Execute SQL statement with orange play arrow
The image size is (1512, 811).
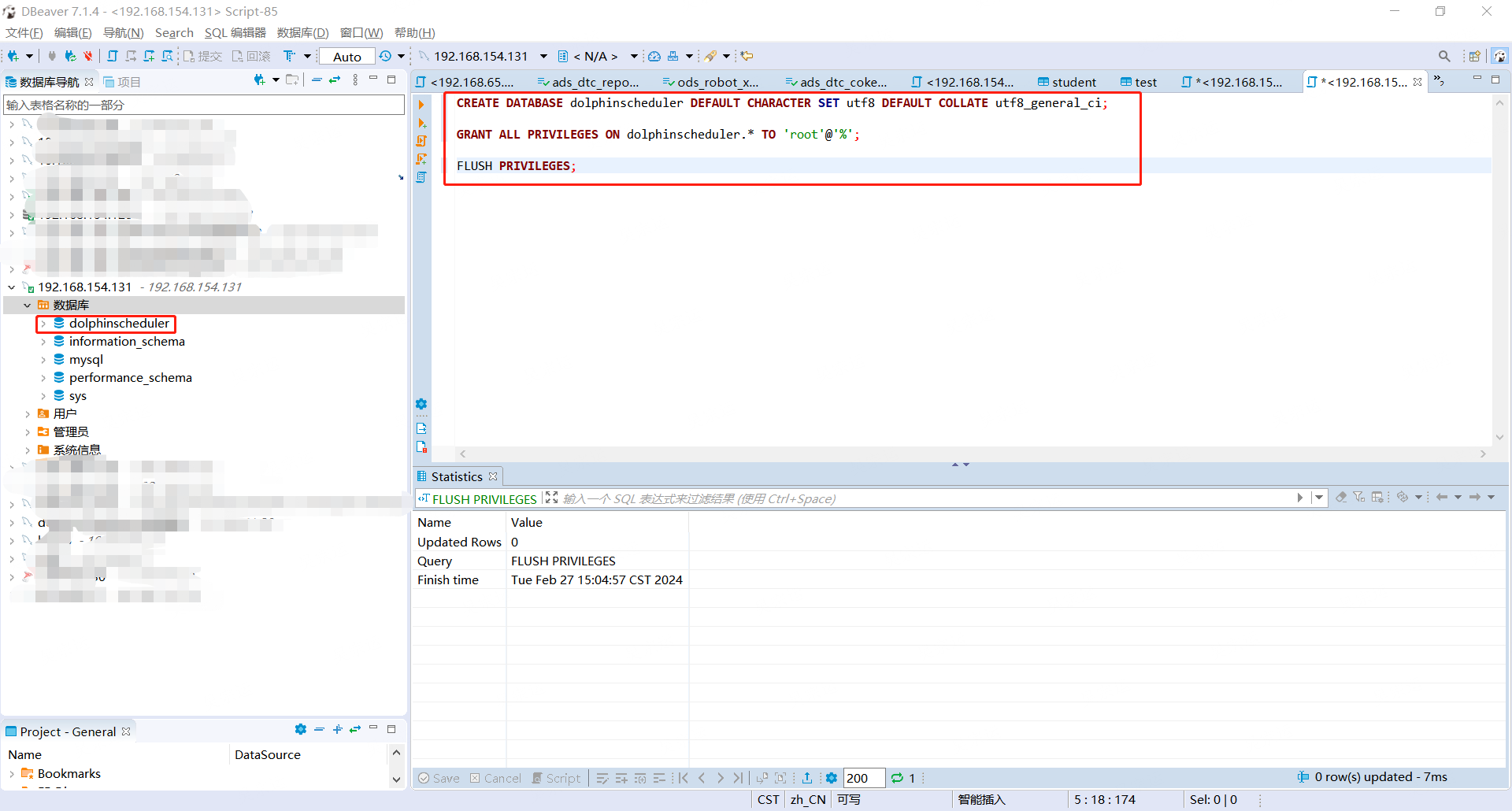[x=421, y=105]
